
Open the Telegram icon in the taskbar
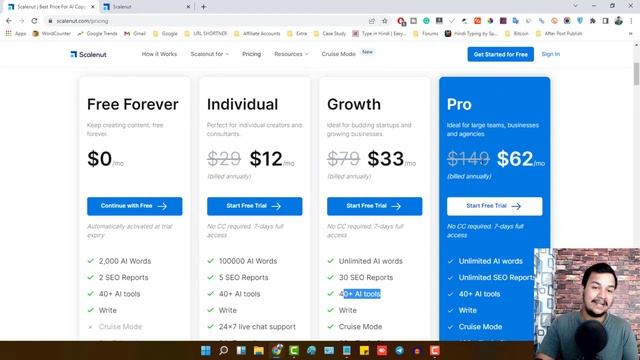coord(400,351)
